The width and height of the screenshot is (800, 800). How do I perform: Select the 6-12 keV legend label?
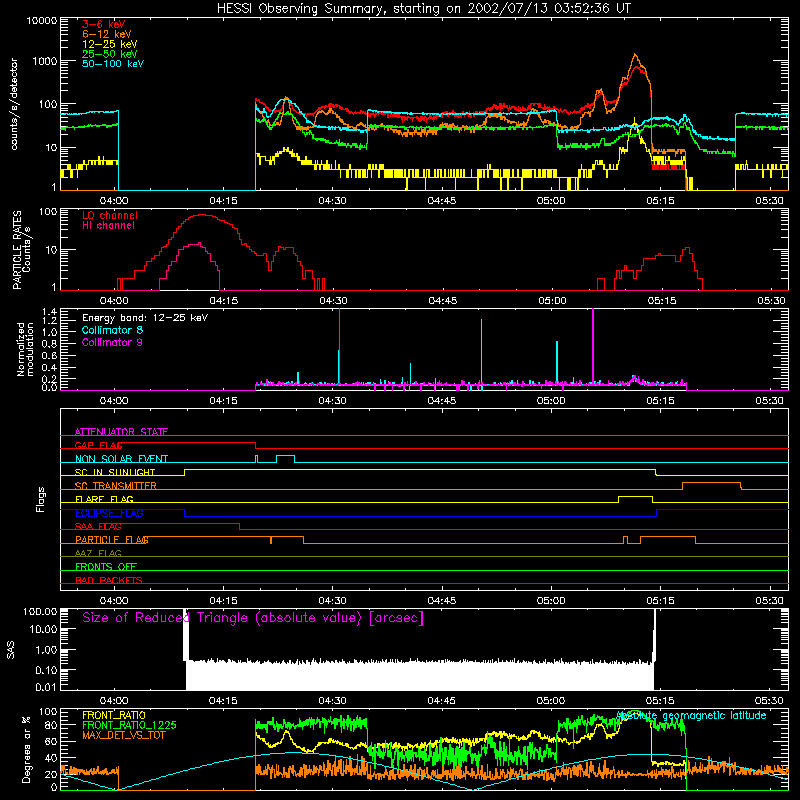[106, 34]
